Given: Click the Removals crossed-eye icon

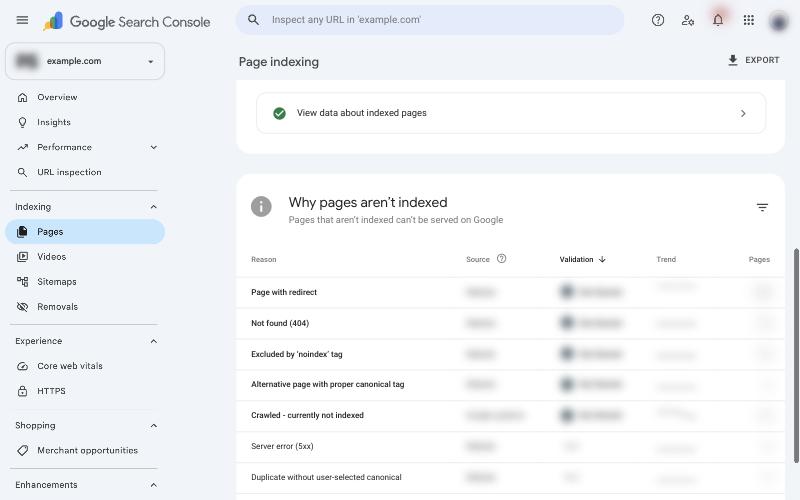Looking at the screenshot, I should point(22,307).
